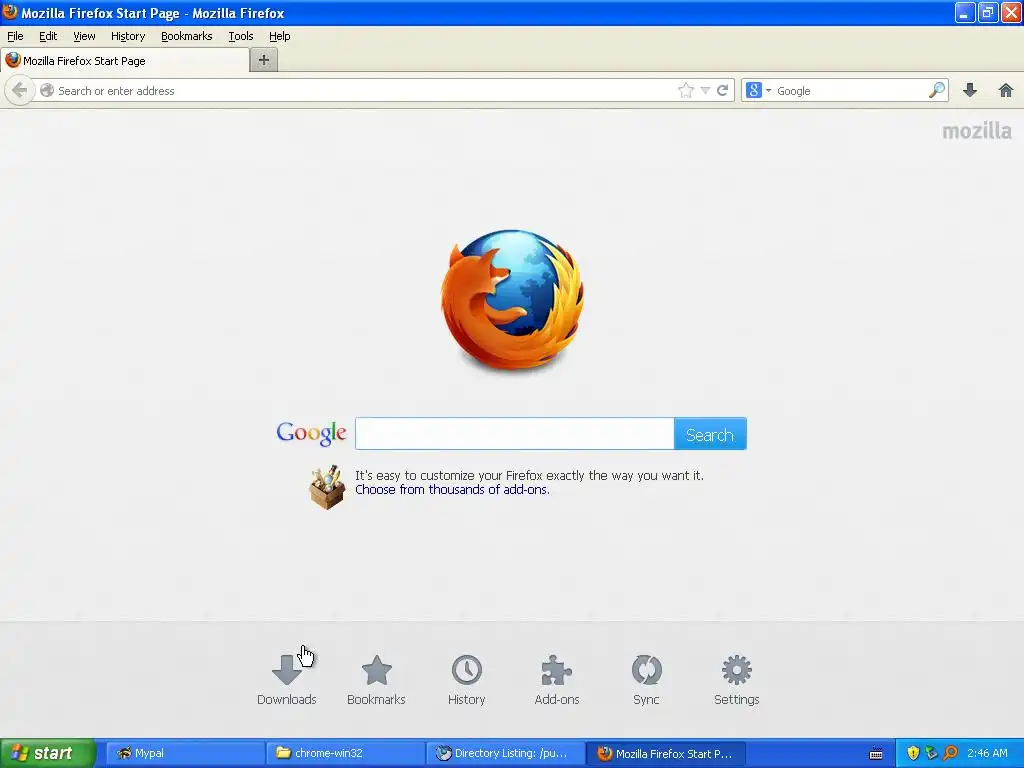
Task: Go to the home page icon
Action: [1006, 90]
